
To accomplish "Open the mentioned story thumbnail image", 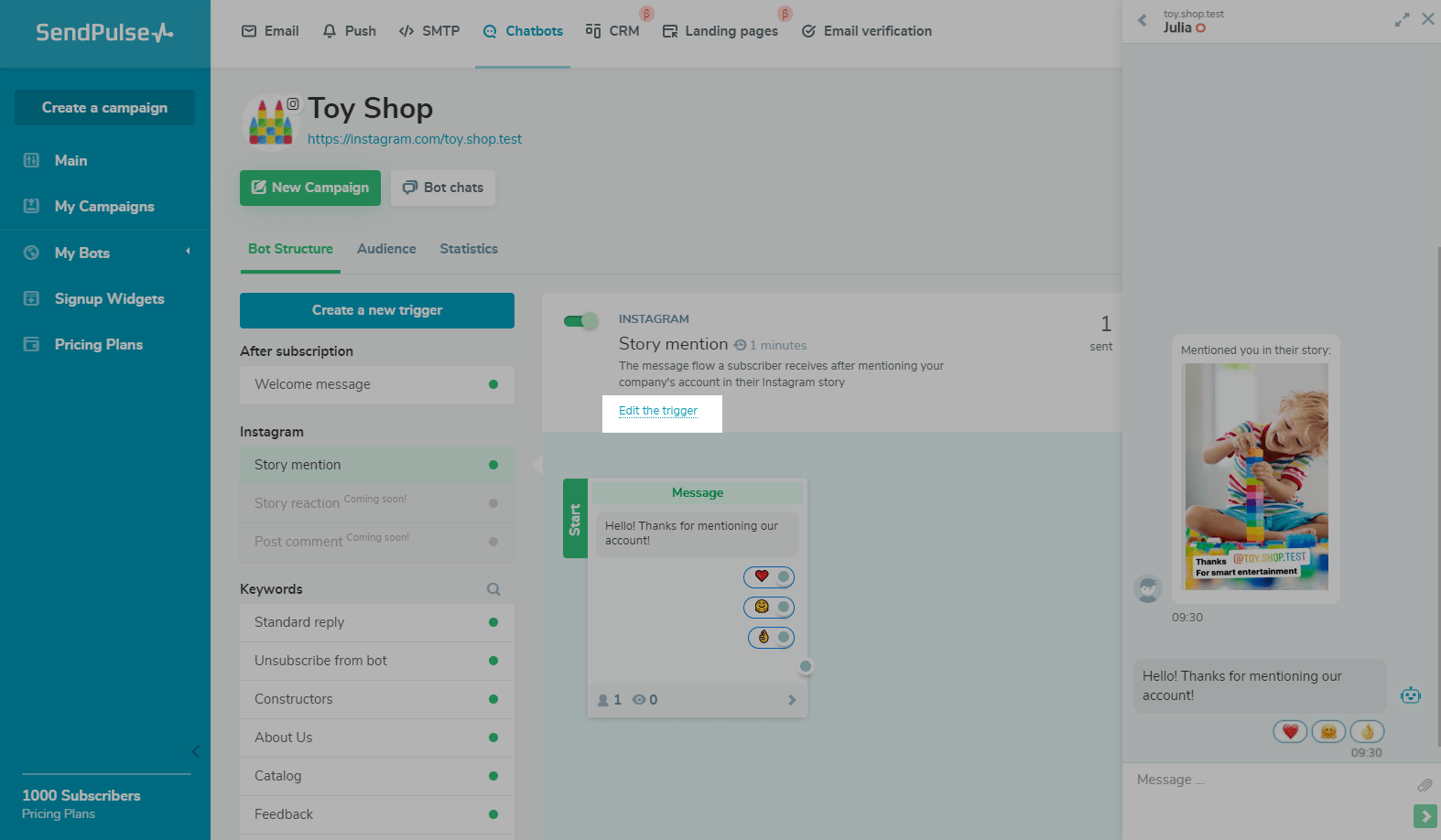I will click(x=1256, y=476).
